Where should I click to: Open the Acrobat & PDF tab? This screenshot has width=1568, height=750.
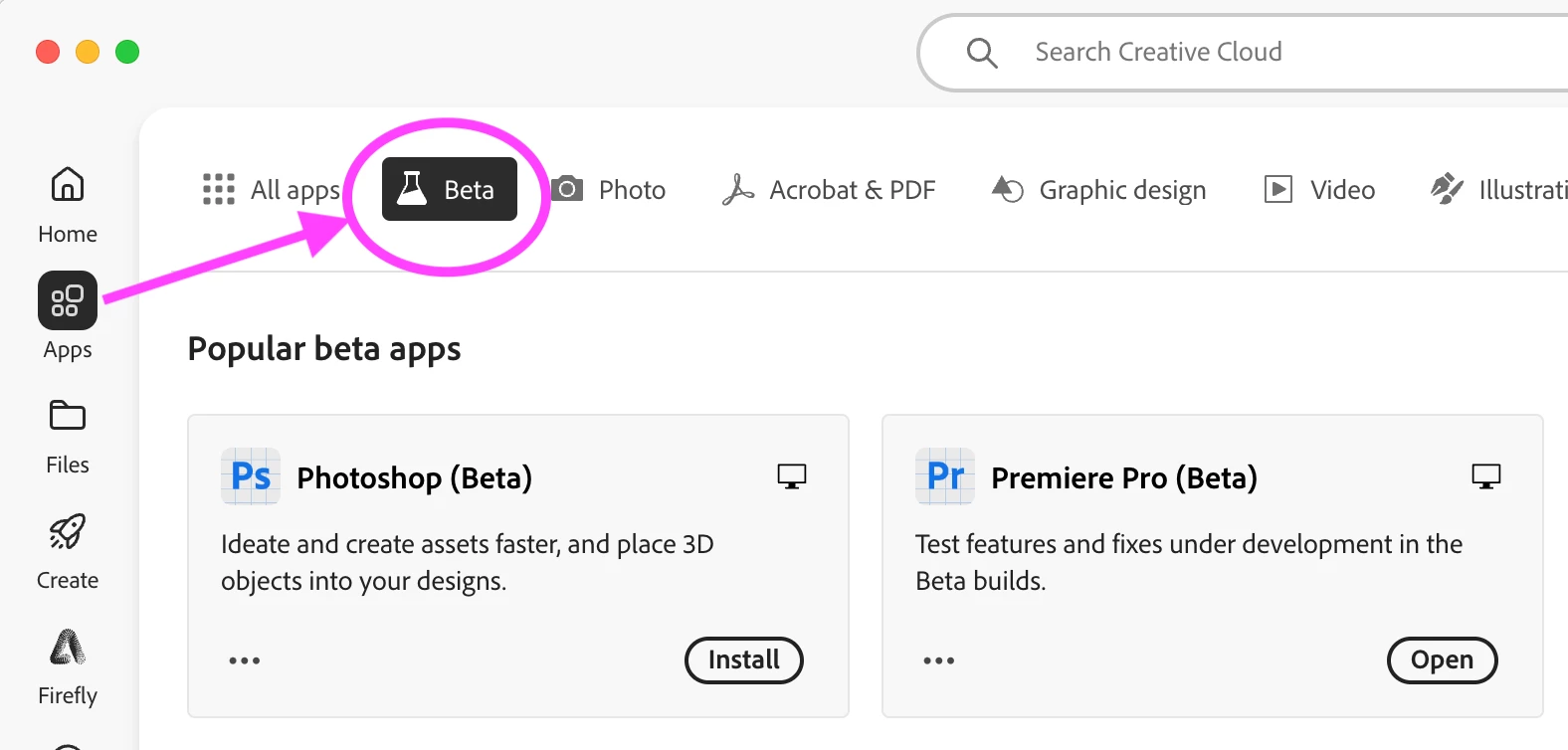pos(829,189)
